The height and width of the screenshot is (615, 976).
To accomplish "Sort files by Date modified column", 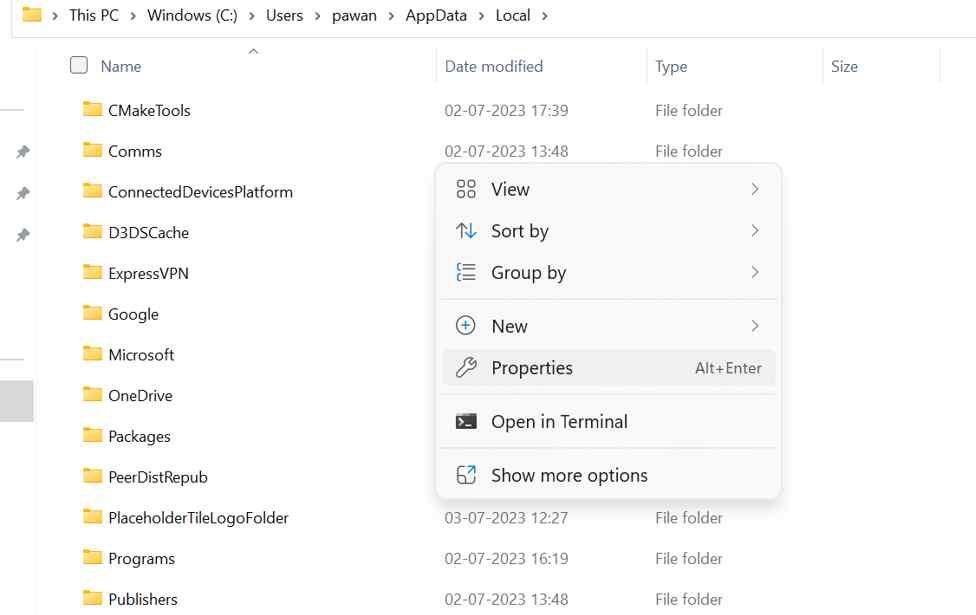I will 494,66.
